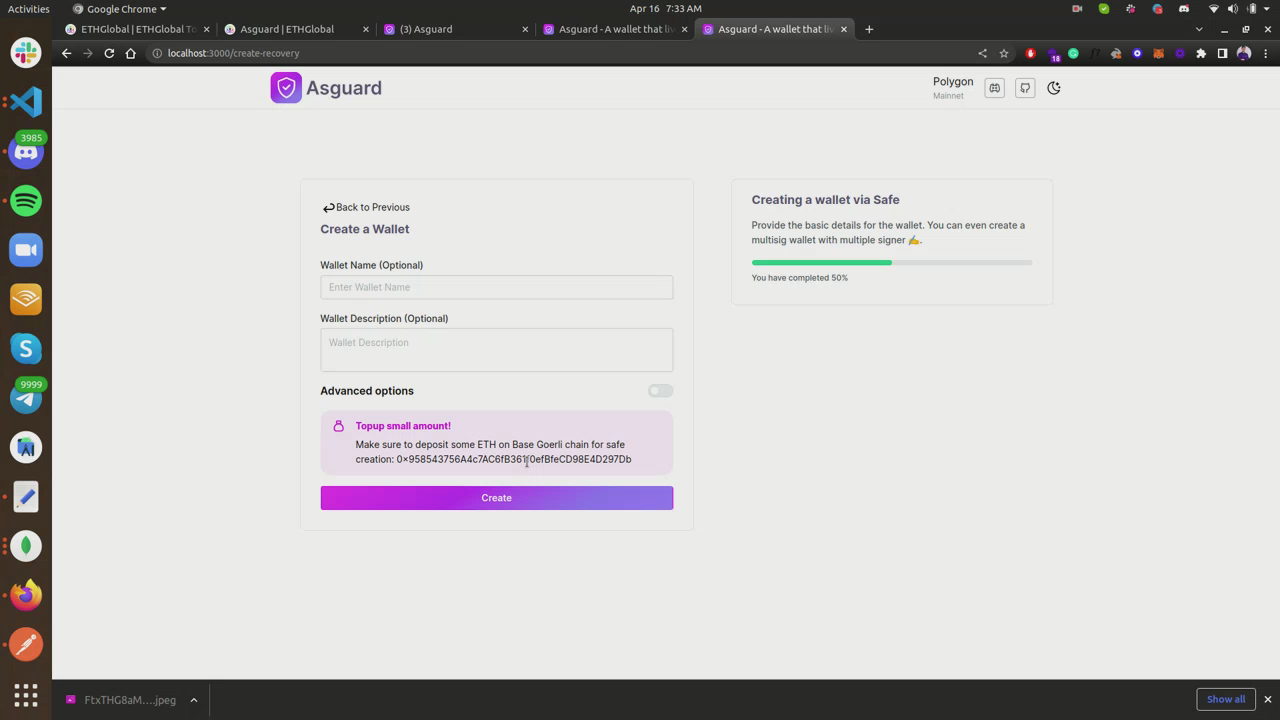1280x720 pixels.
Task: Open Zoom from the dock
Action: click(26, 250)
